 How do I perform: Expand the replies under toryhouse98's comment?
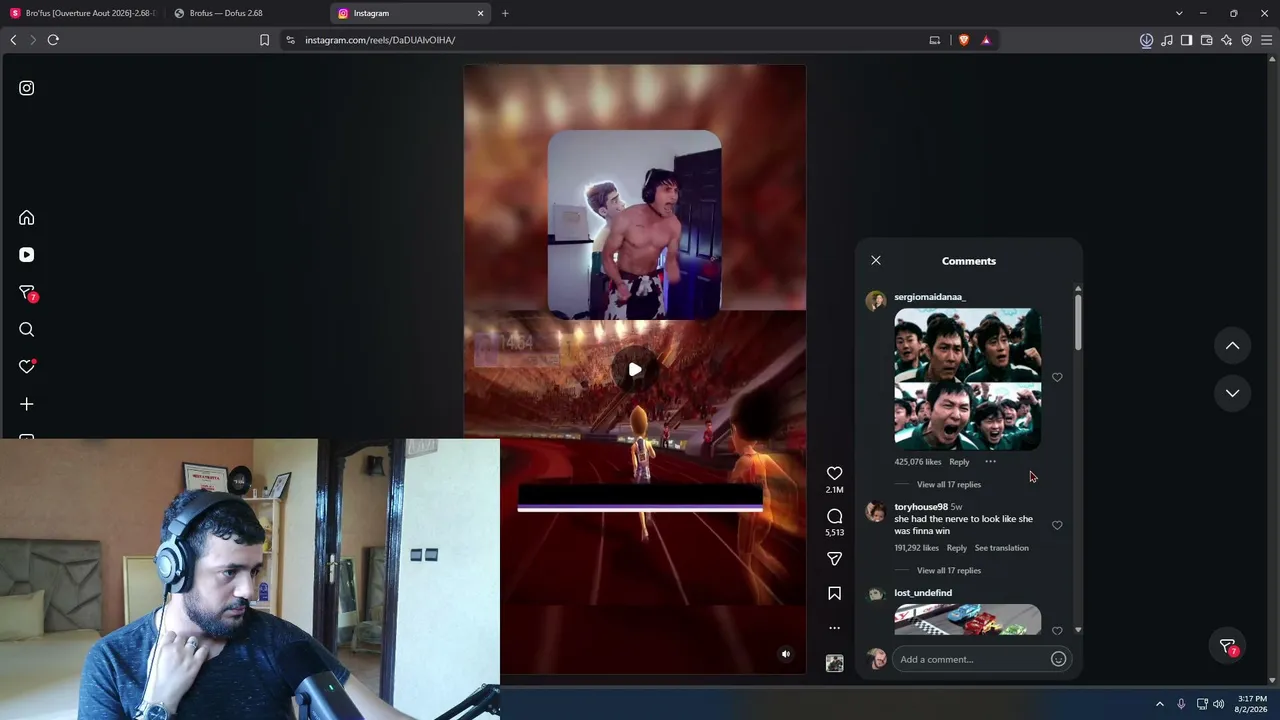949,571
